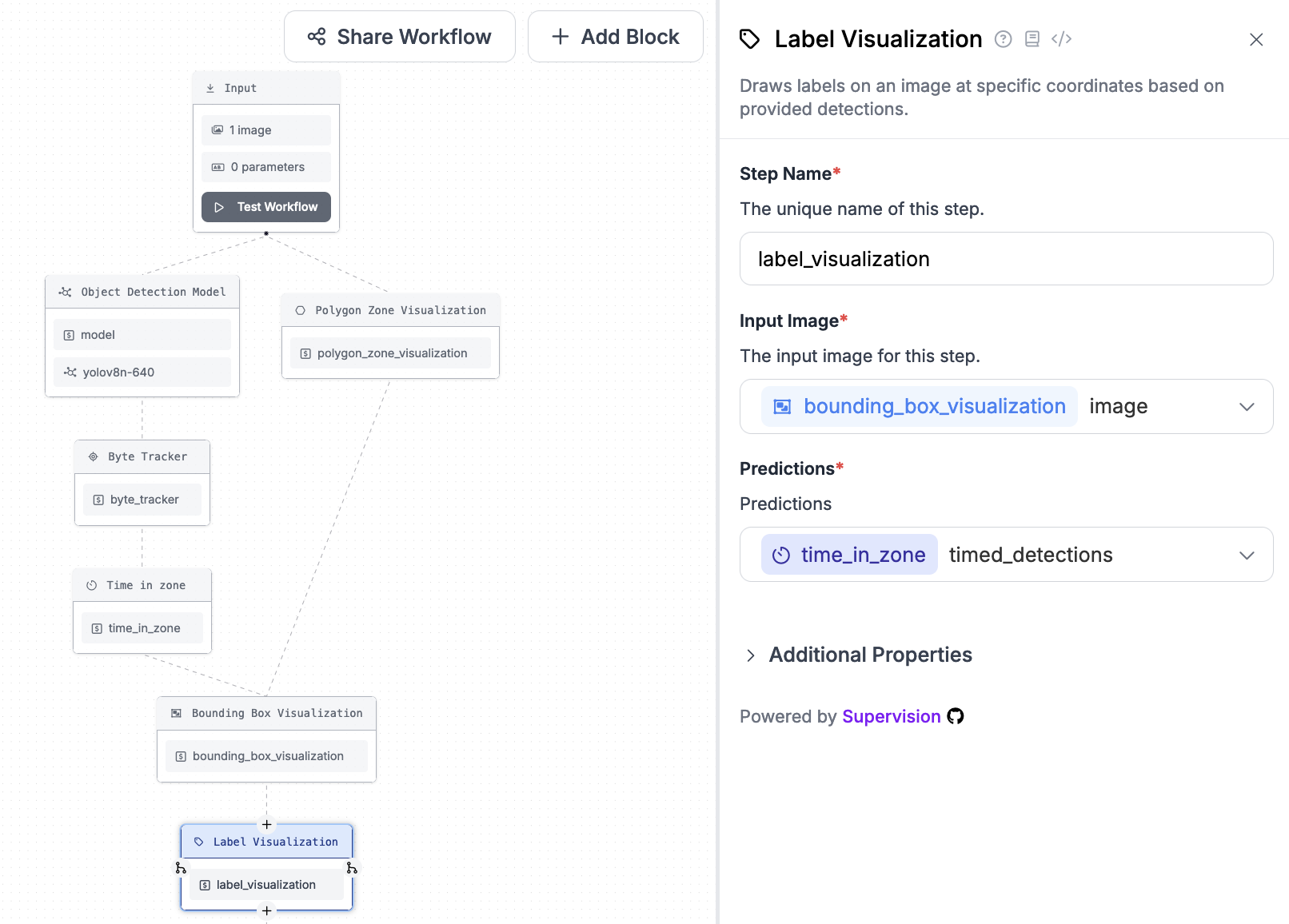This screenshot has height=924, width=1289.
Task: Click the image icon on Bounding Box Visualization node
Action: pos(175,712)
